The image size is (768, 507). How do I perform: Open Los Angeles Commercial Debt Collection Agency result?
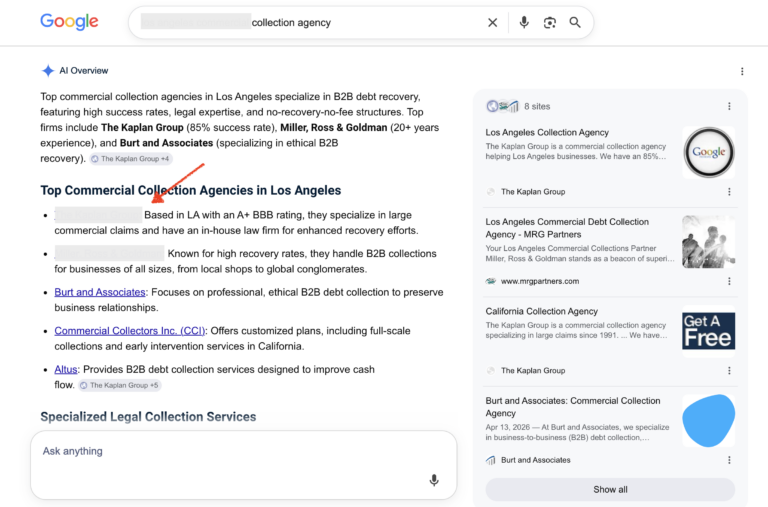point(567,228)
